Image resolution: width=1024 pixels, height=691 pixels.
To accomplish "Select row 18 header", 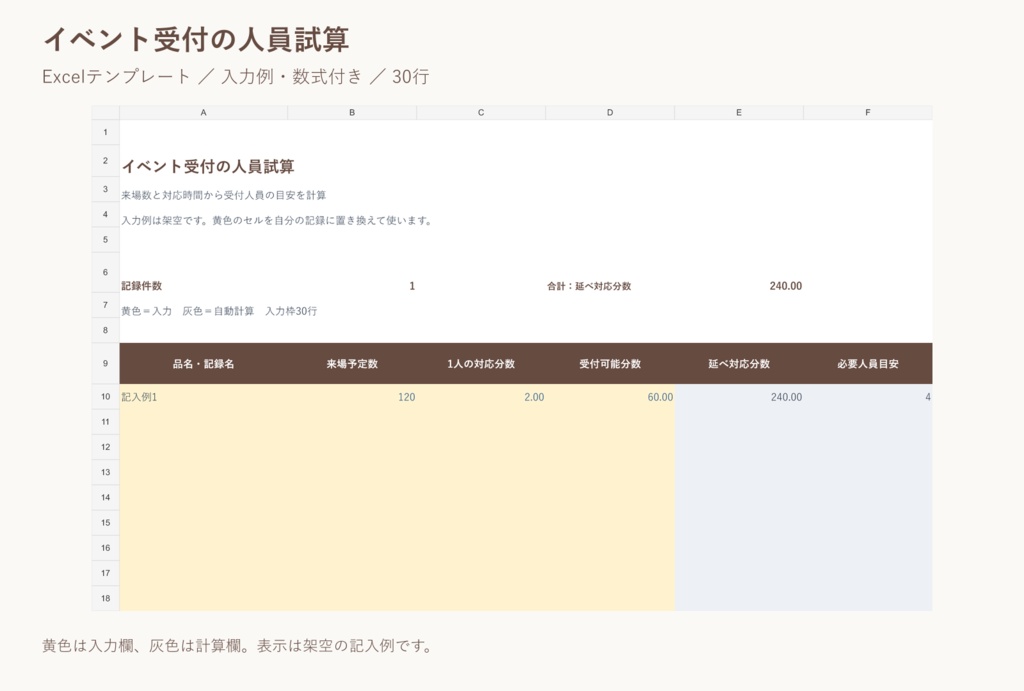I will (x=105, y=598).
